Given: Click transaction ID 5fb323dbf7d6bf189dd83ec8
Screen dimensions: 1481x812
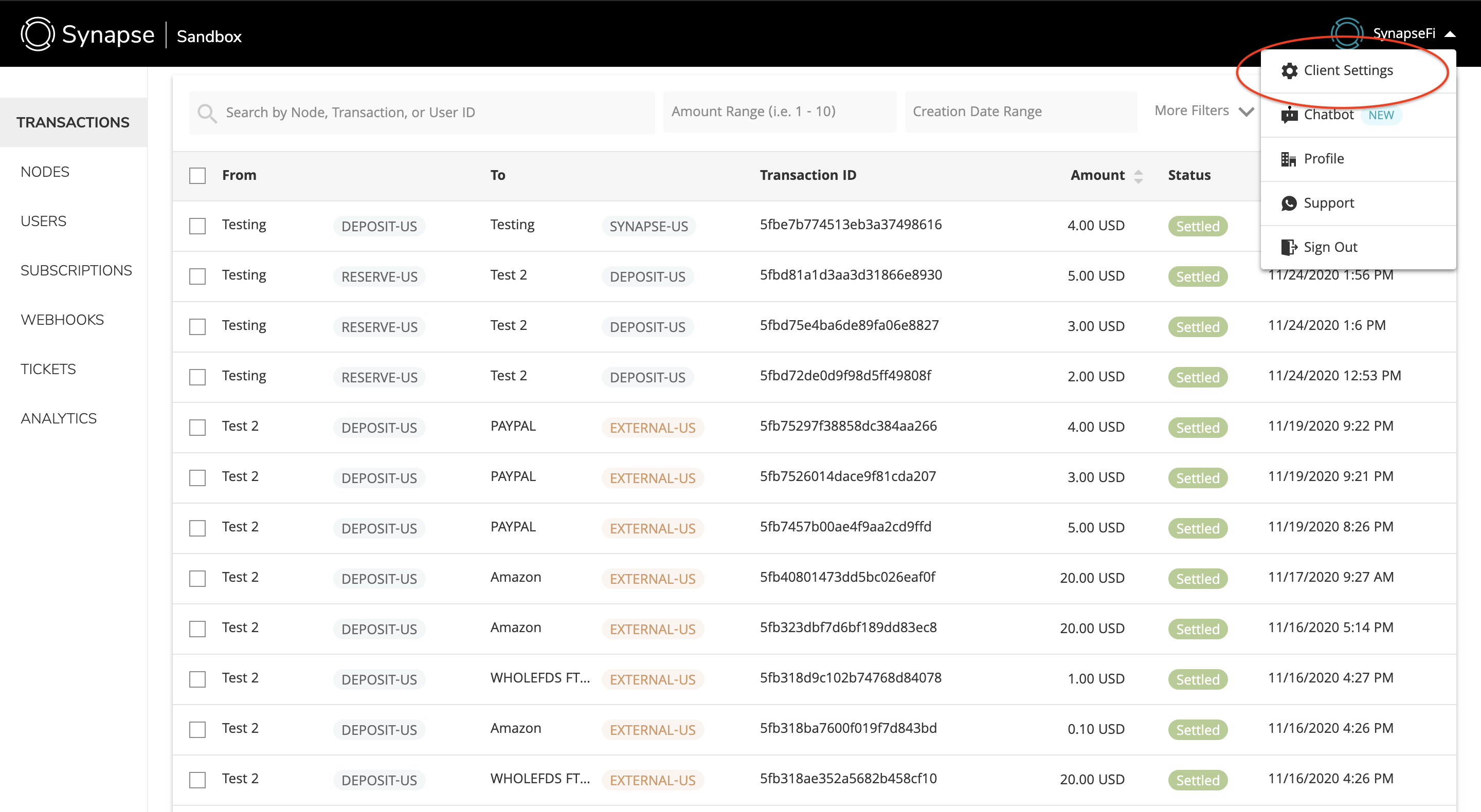Looking at the screenshot, I should 848,628.
